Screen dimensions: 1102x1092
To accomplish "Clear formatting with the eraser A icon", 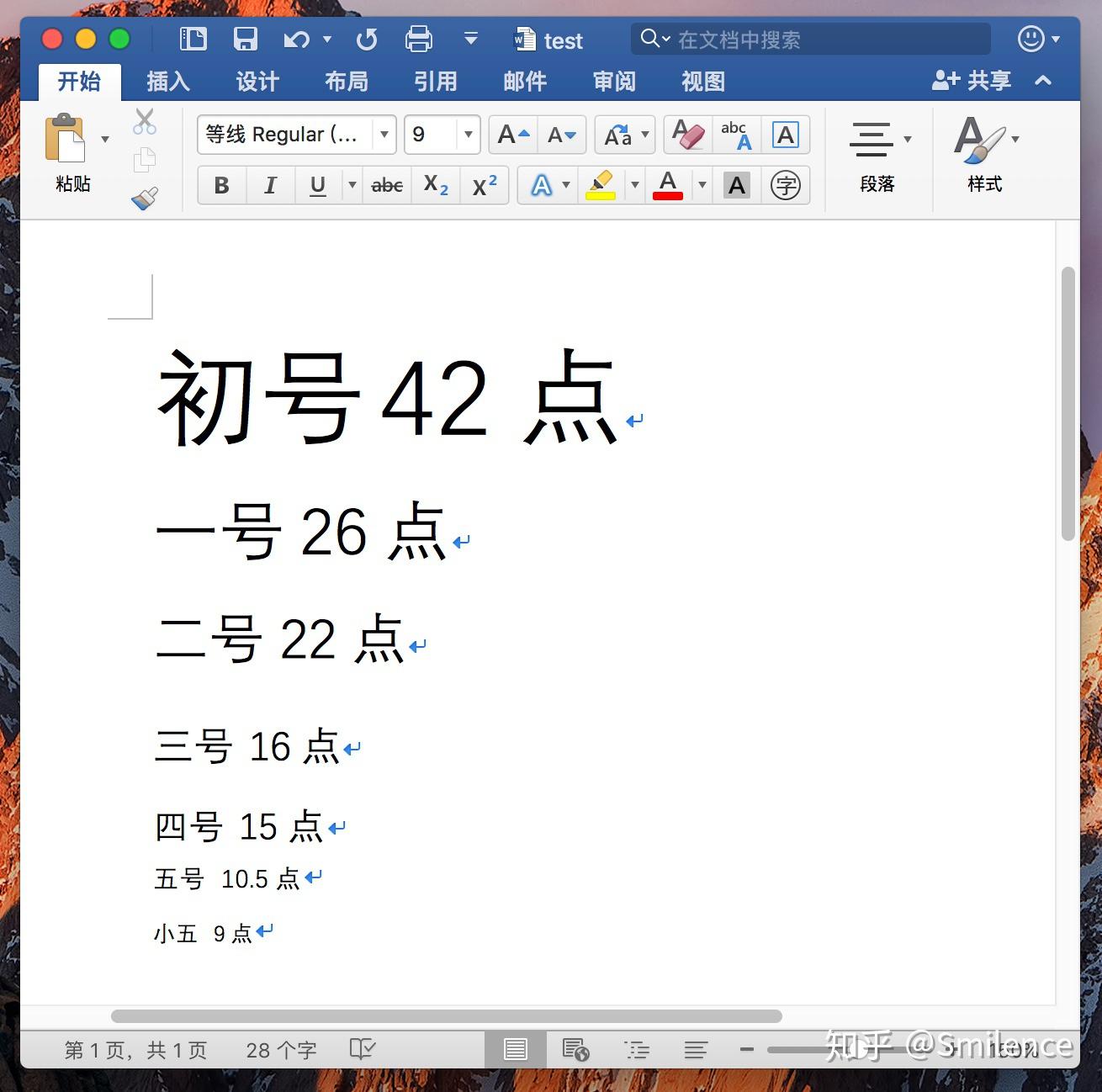I will (688, 135).
